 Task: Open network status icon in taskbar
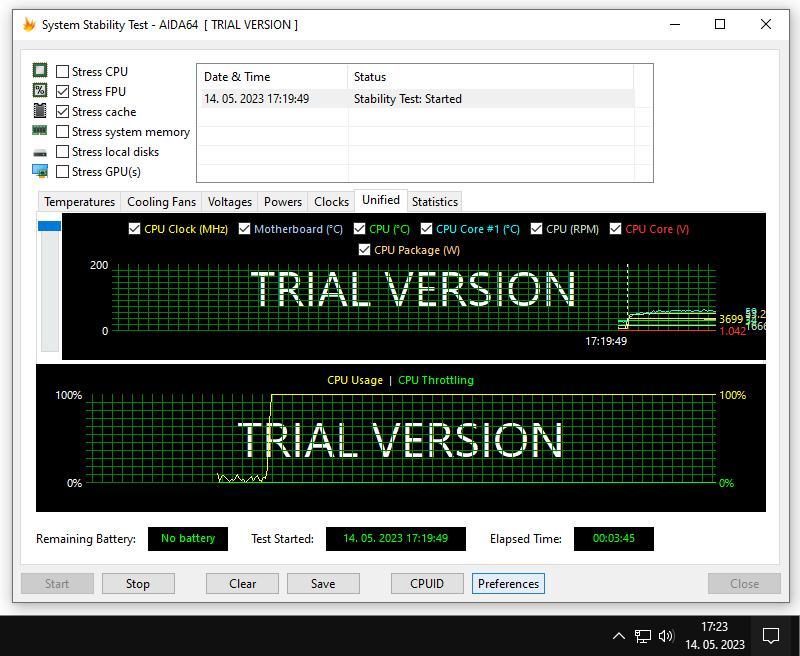coord(642,636)
